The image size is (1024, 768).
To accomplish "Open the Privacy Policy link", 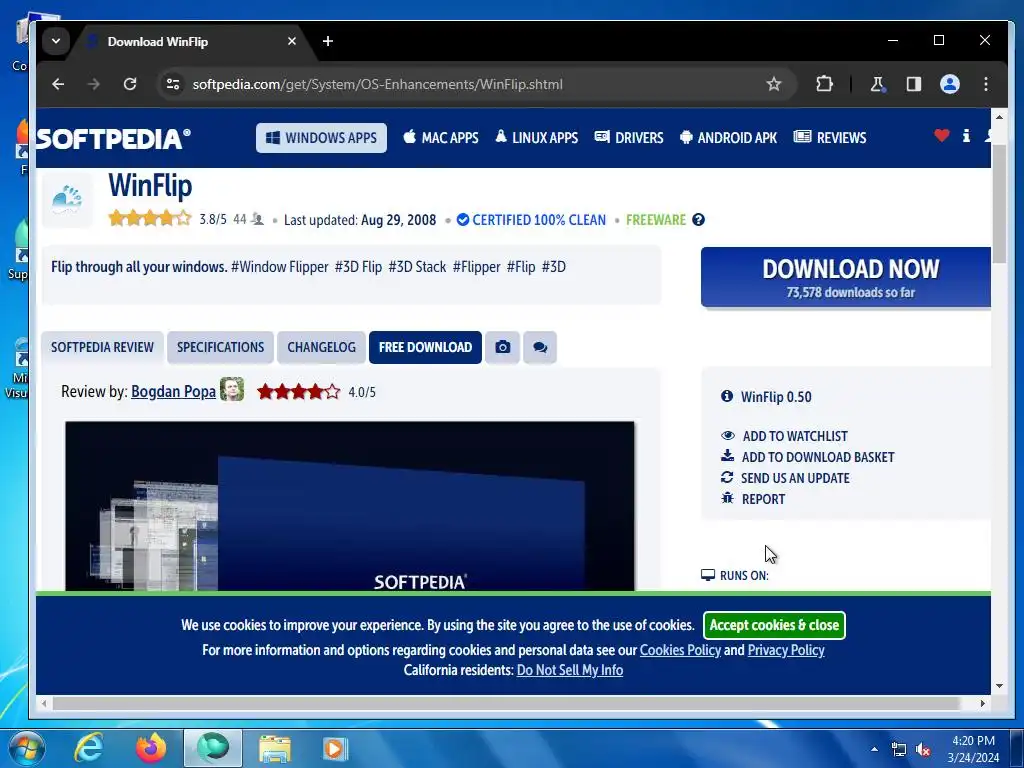I will click(x=786, y=650).
